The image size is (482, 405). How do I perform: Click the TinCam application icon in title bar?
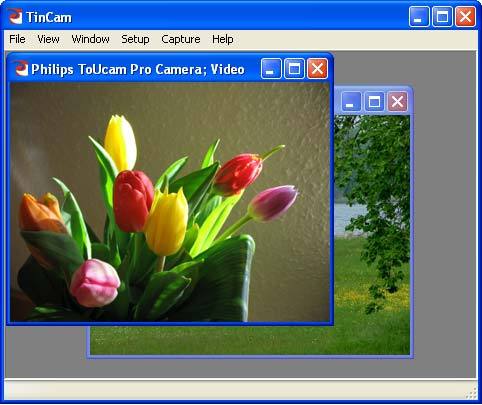(15, 16)
